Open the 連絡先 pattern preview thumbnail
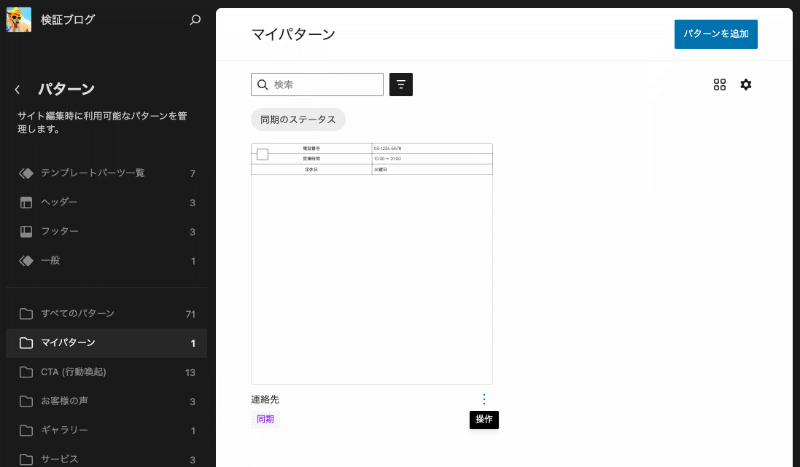 tap(371, 264)
